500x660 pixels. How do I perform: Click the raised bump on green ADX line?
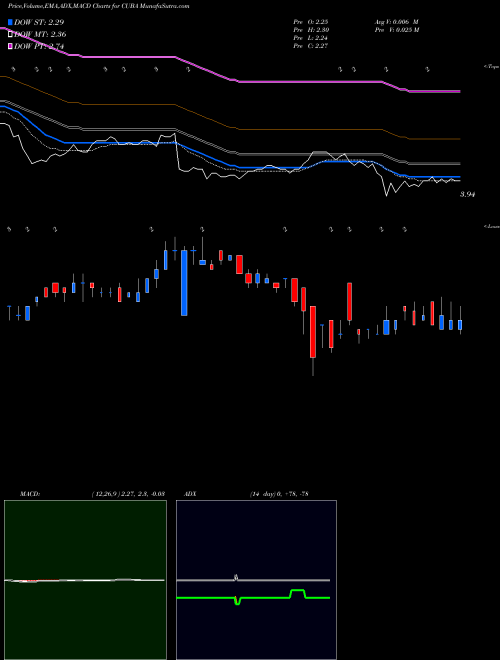pyautogui.click(x=298, y=593)
